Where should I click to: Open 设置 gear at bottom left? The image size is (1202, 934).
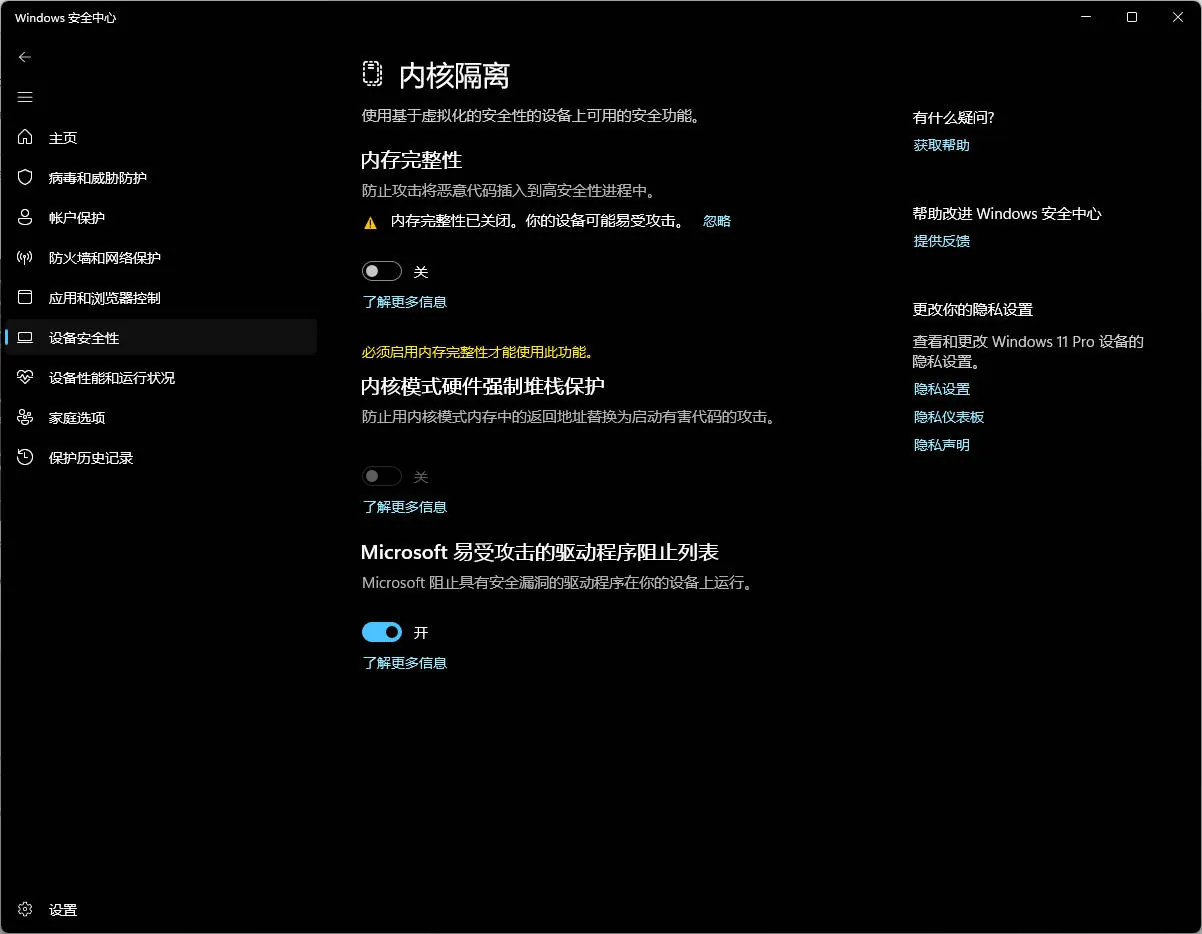click(x=26, y=910)
